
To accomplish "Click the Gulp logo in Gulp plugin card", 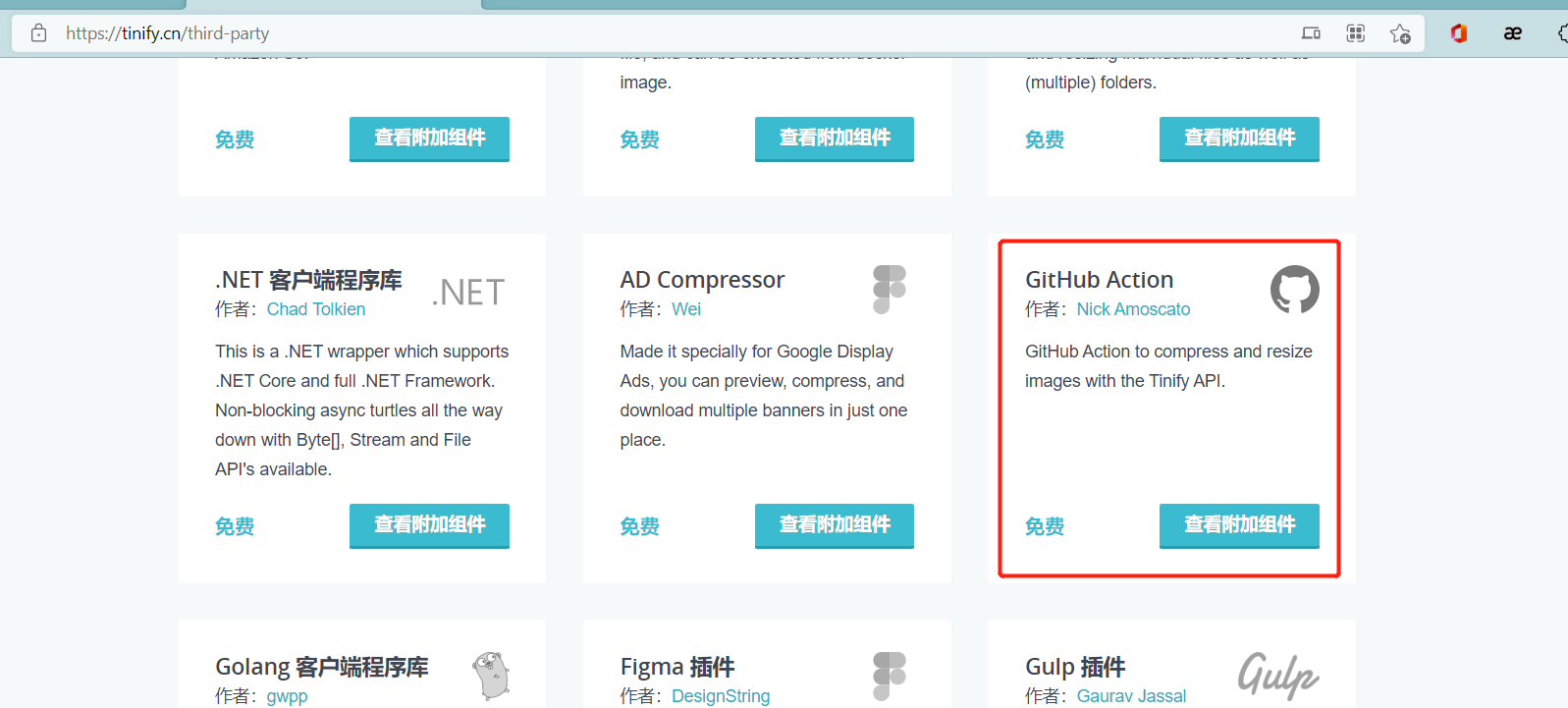I will tap(1277, 676).
